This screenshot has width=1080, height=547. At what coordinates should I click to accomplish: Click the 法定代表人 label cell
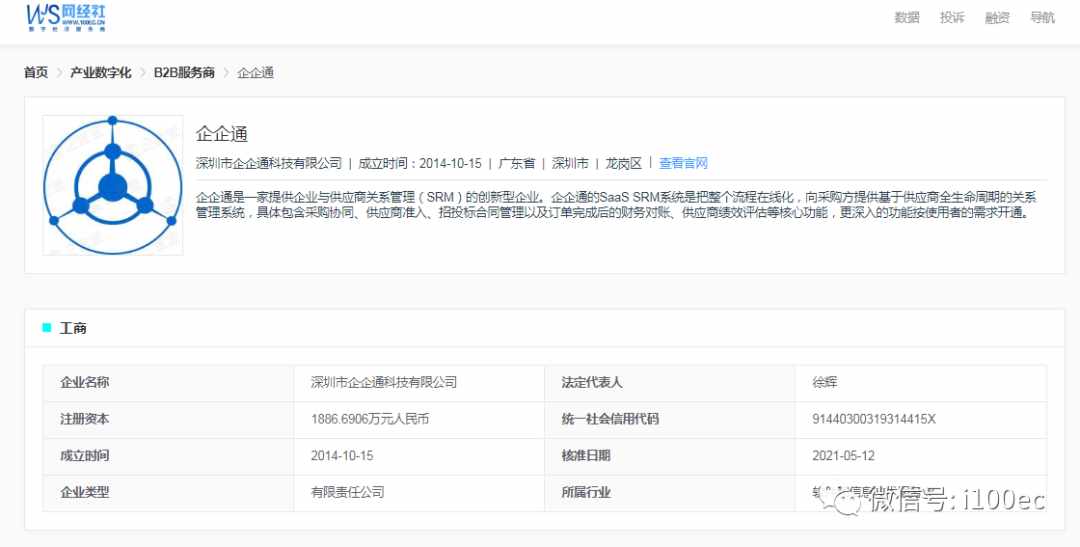670,382
